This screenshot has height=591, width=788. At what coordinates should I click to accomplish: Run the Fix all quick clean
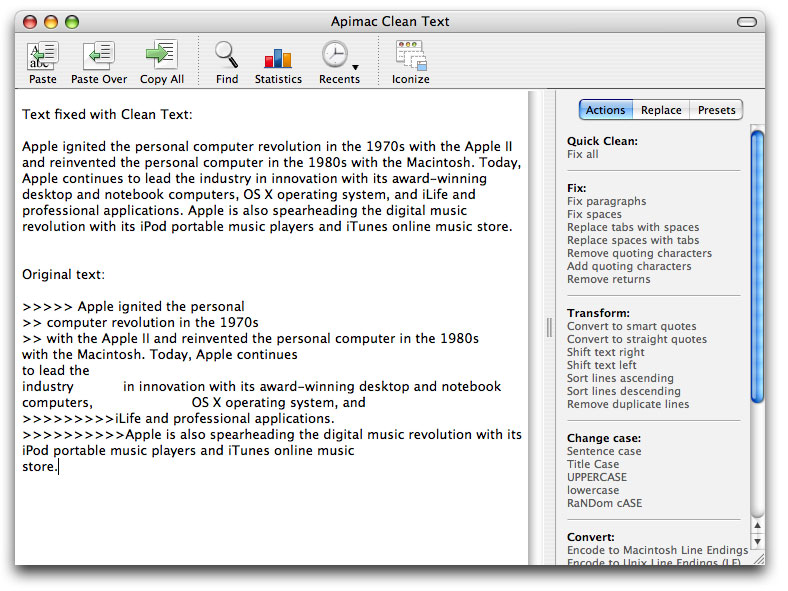582,154
